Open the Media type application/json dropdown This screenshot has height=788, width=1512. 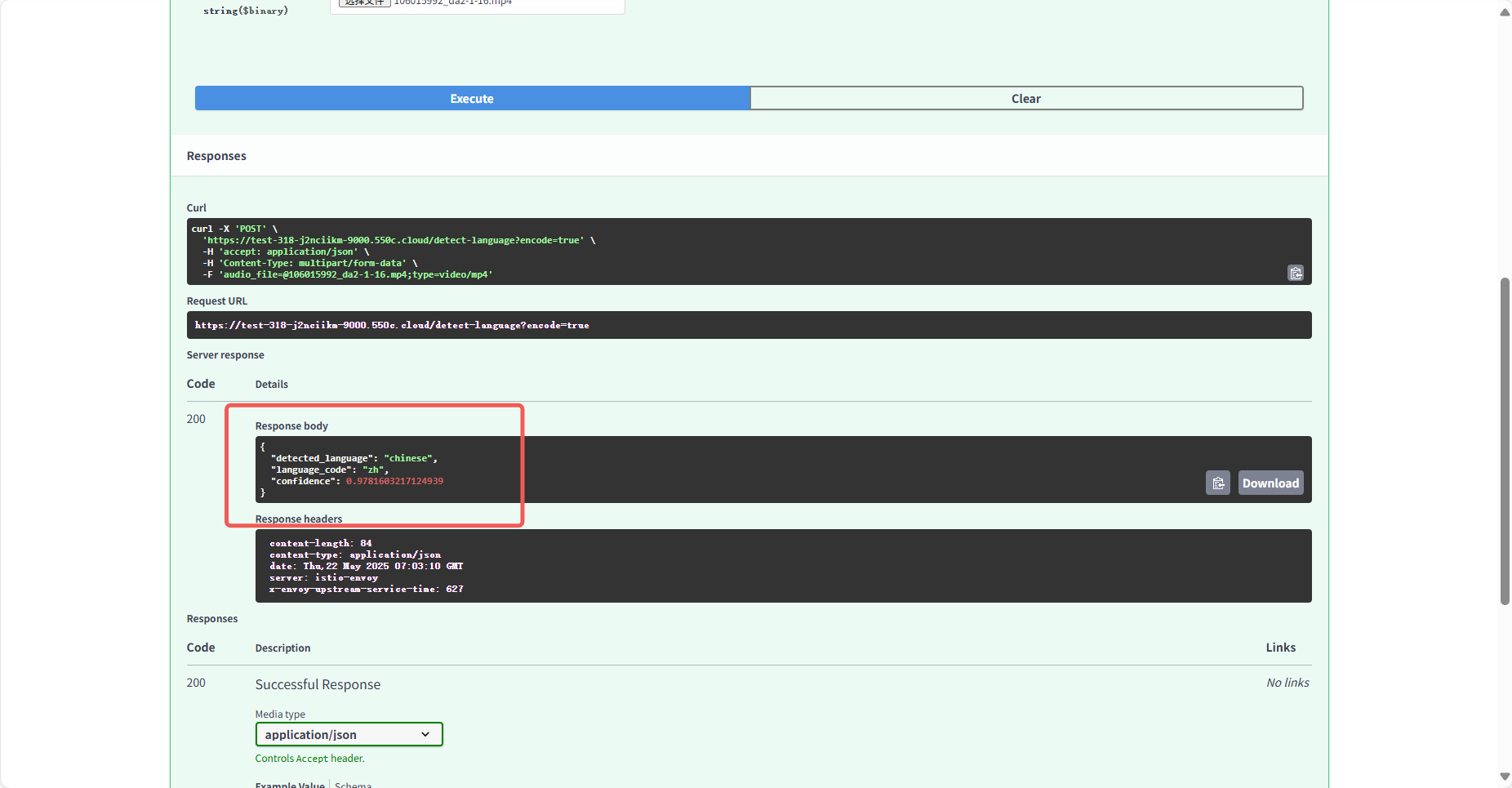coord(349,734)
